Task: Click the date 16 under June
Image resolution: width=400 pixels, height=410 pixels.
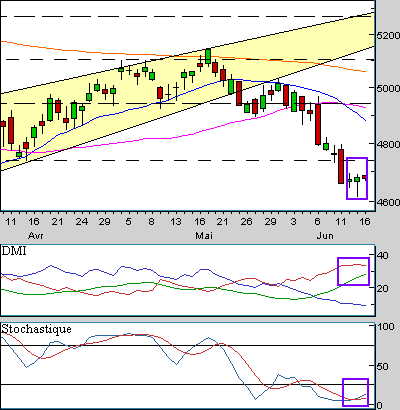Action: click(x=365, y=221)
